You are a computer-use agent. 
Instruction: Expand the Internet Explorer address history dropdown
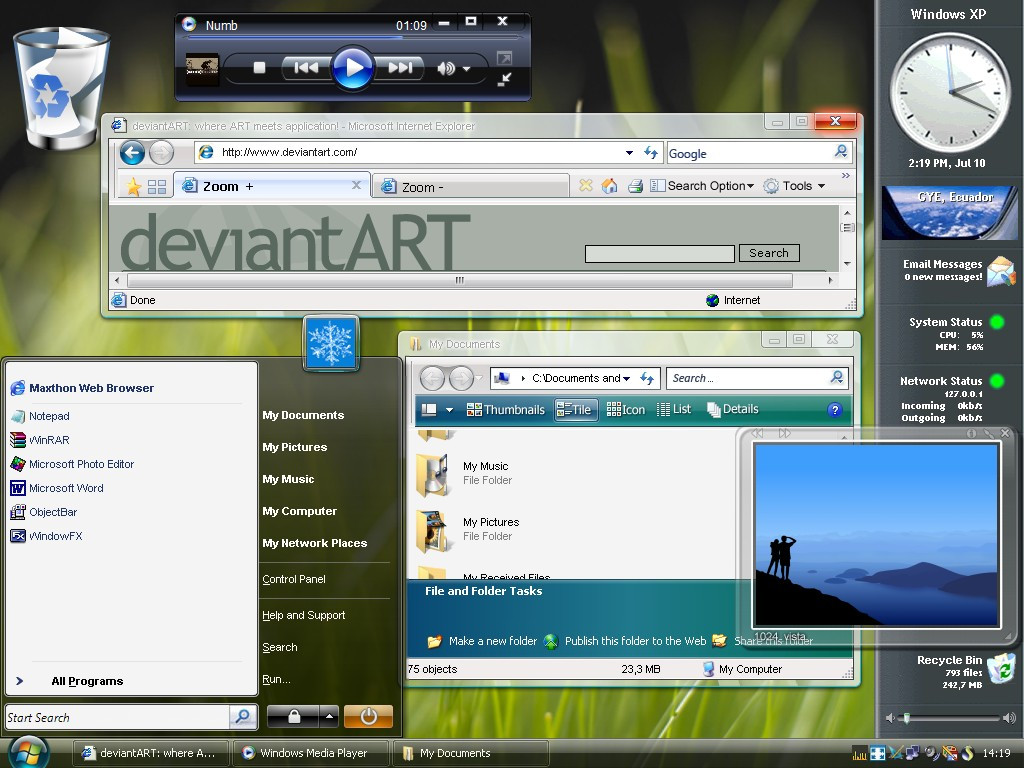(629, 153)
